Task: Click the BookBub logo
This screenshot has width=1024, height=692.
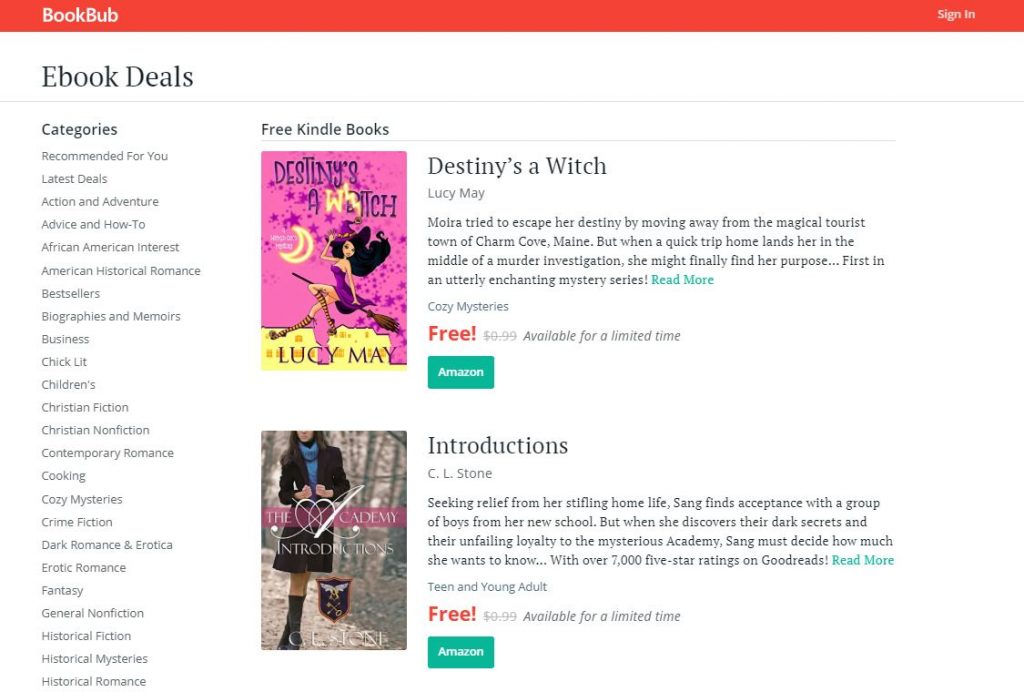Action: 80,15
